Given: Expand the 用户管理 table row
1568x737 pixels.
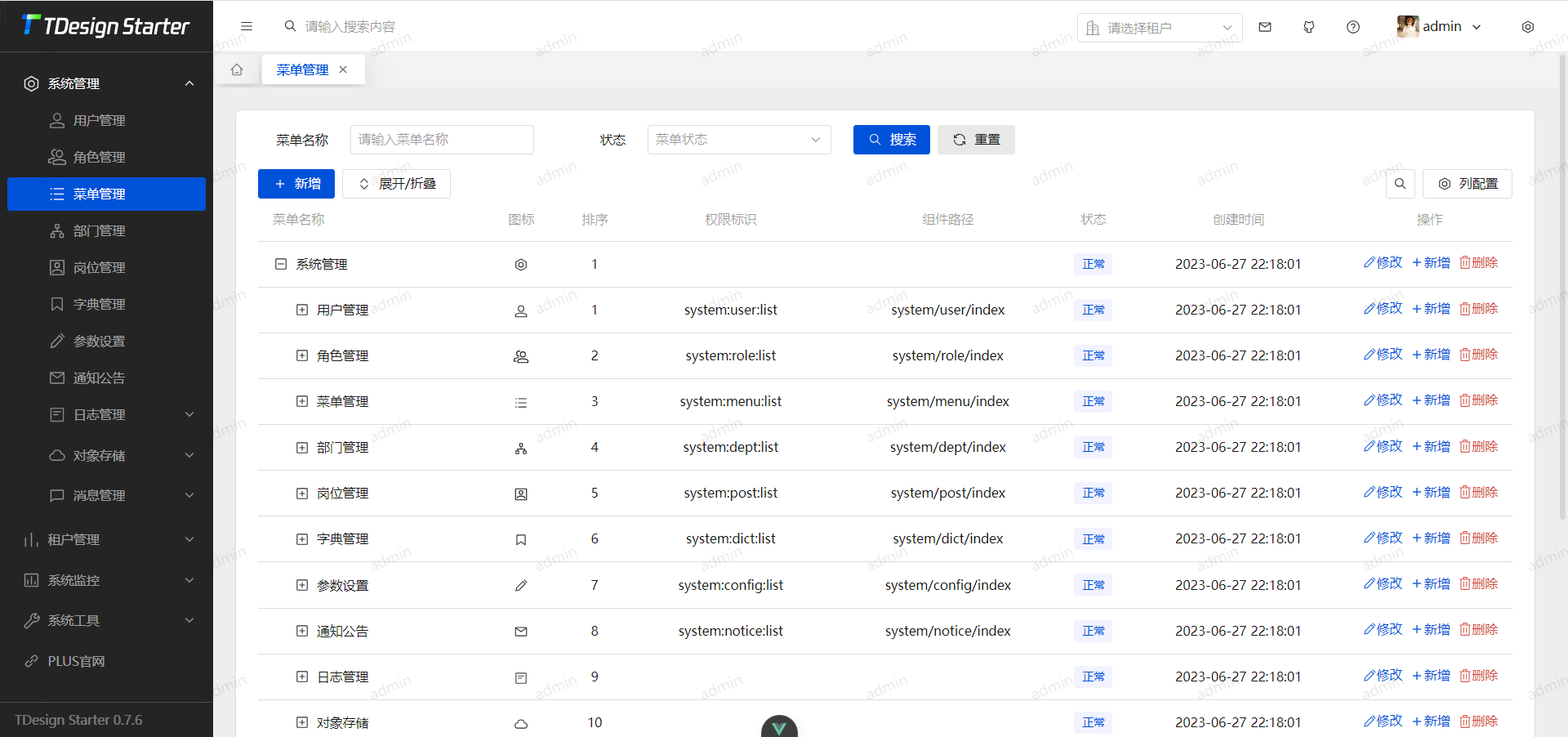Looking at the screenshot, I should click(x=302, y=310).
